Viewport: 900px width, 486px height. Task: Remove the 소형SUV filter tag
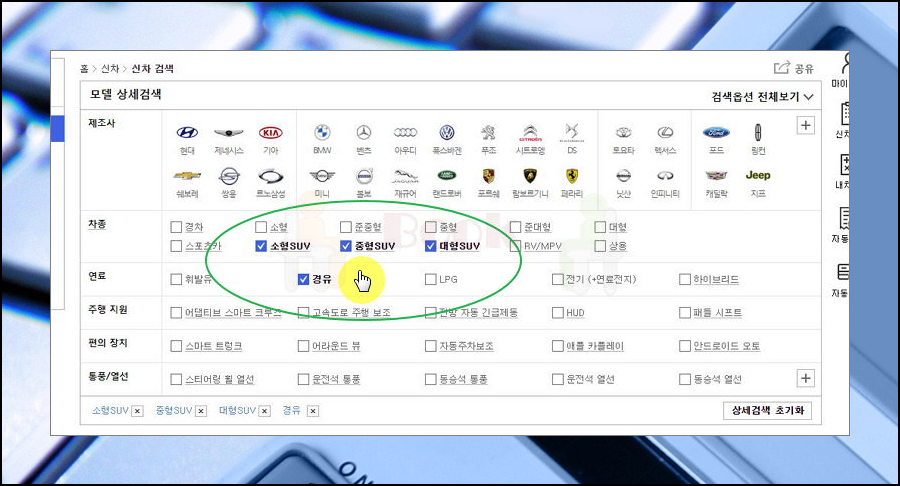(137, 411)
